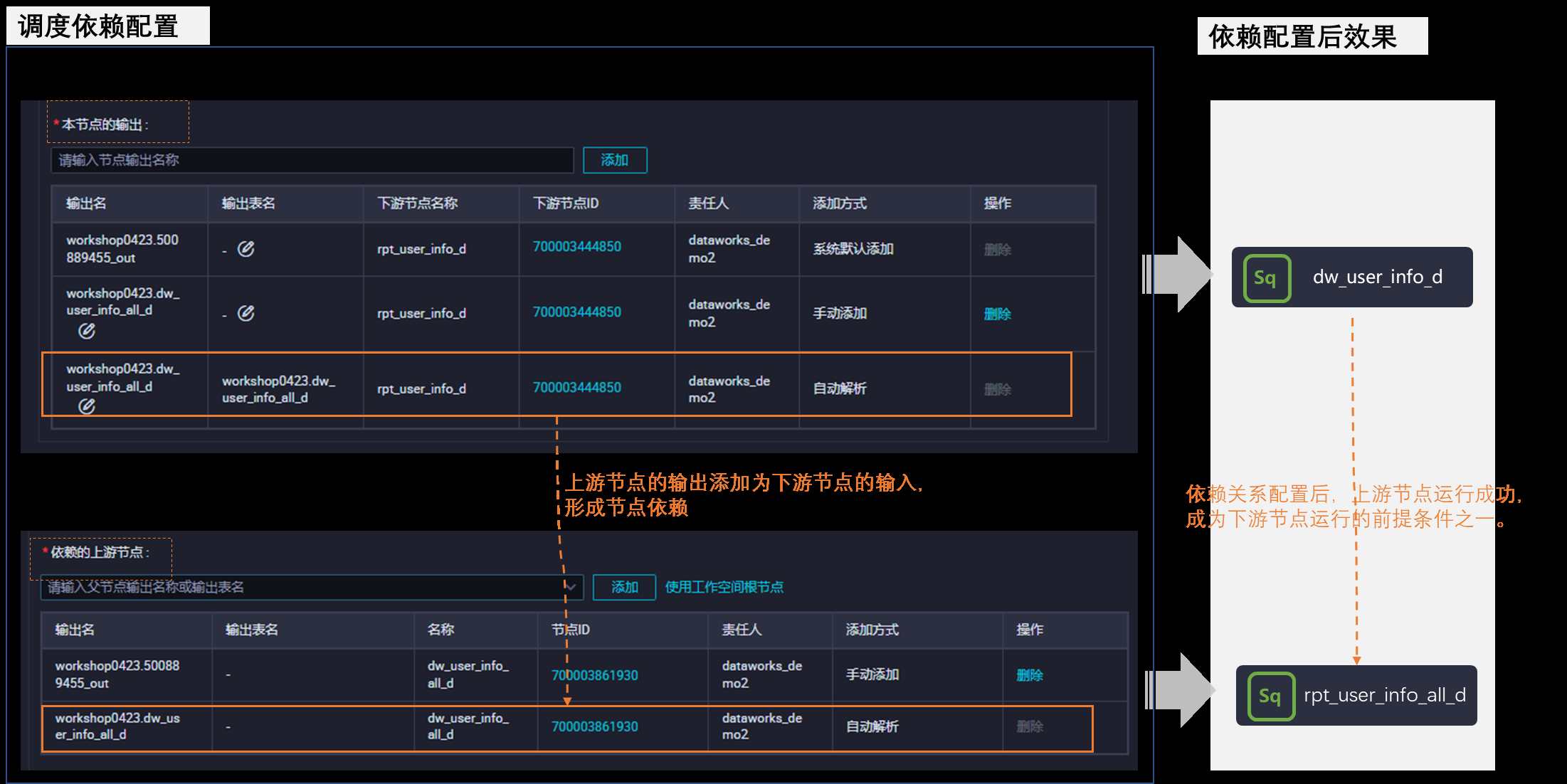Click the 添加方式 header in upstream table
Image resolution: width=1567 pixels, height=784 pixels.
click(x=872, y=630)
